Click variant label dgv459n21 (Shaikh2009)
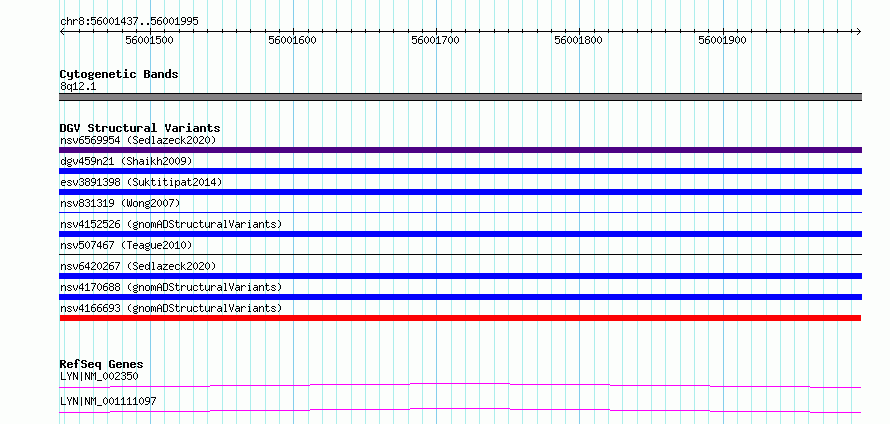The image size is (890, 424). pos(126,161)
